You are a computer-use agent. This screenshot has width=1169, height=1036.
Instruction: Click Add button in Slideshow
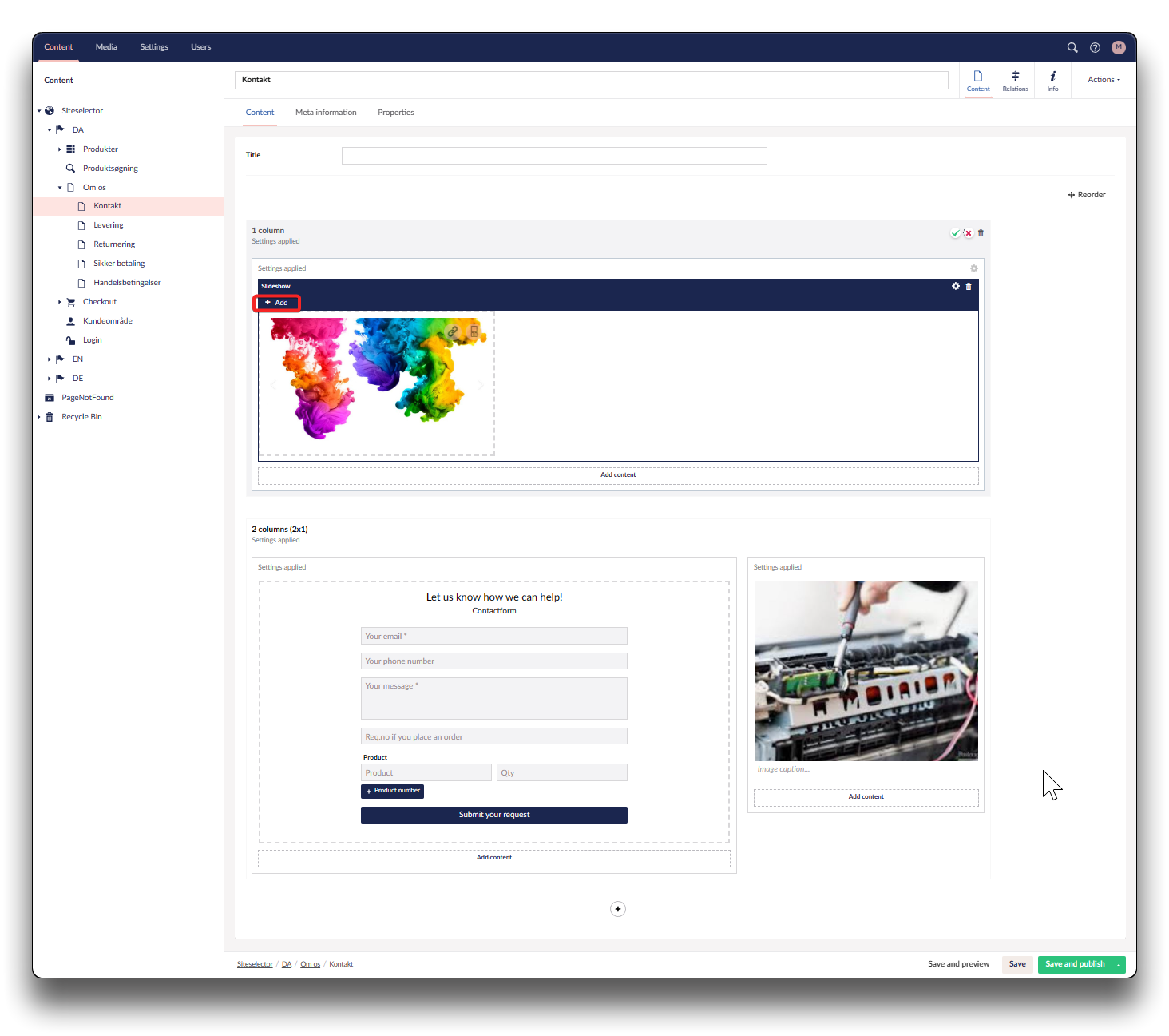pos(276,303)
